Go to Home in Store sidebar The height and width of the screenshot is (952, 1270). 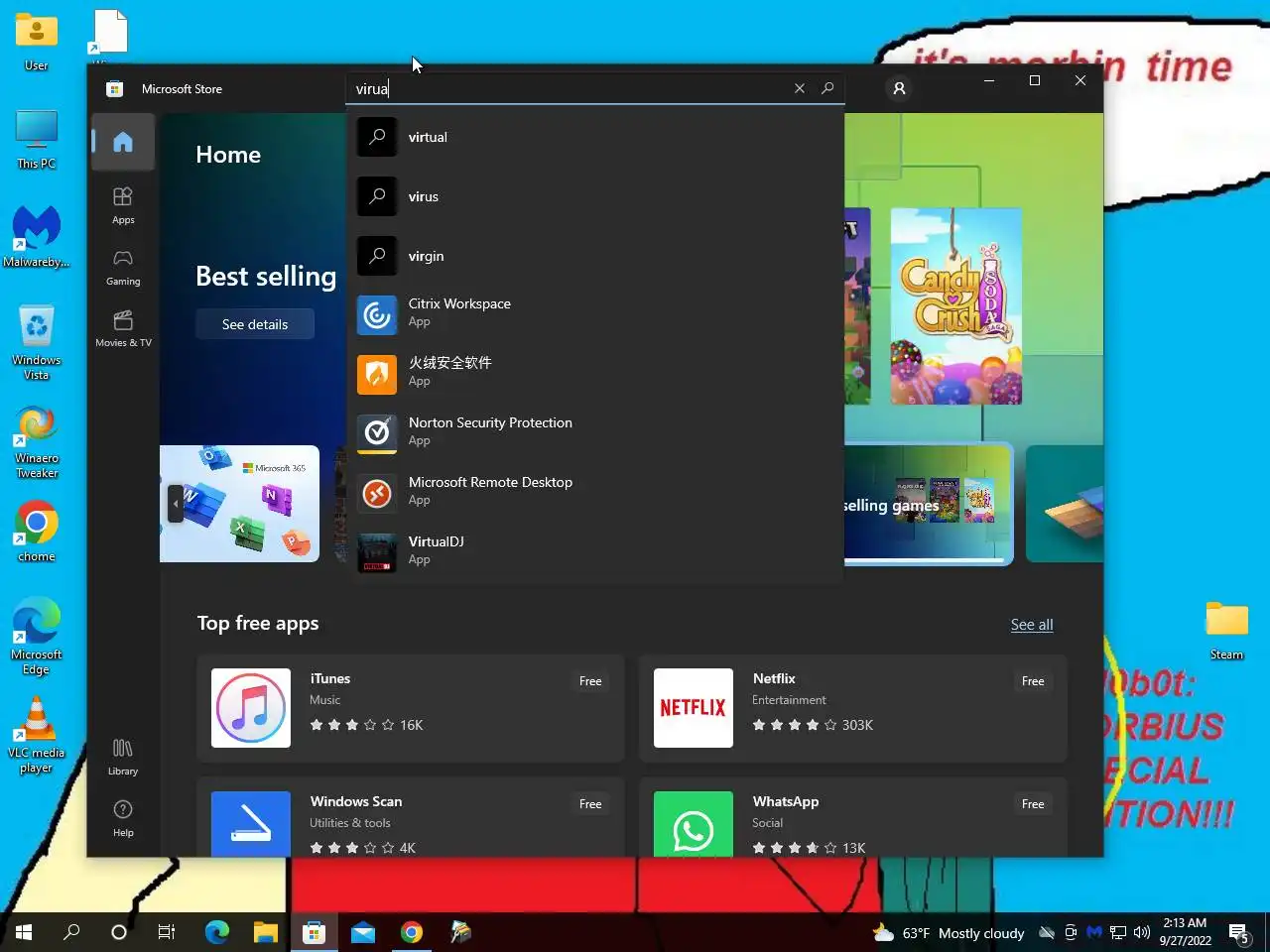pos(123,142)
